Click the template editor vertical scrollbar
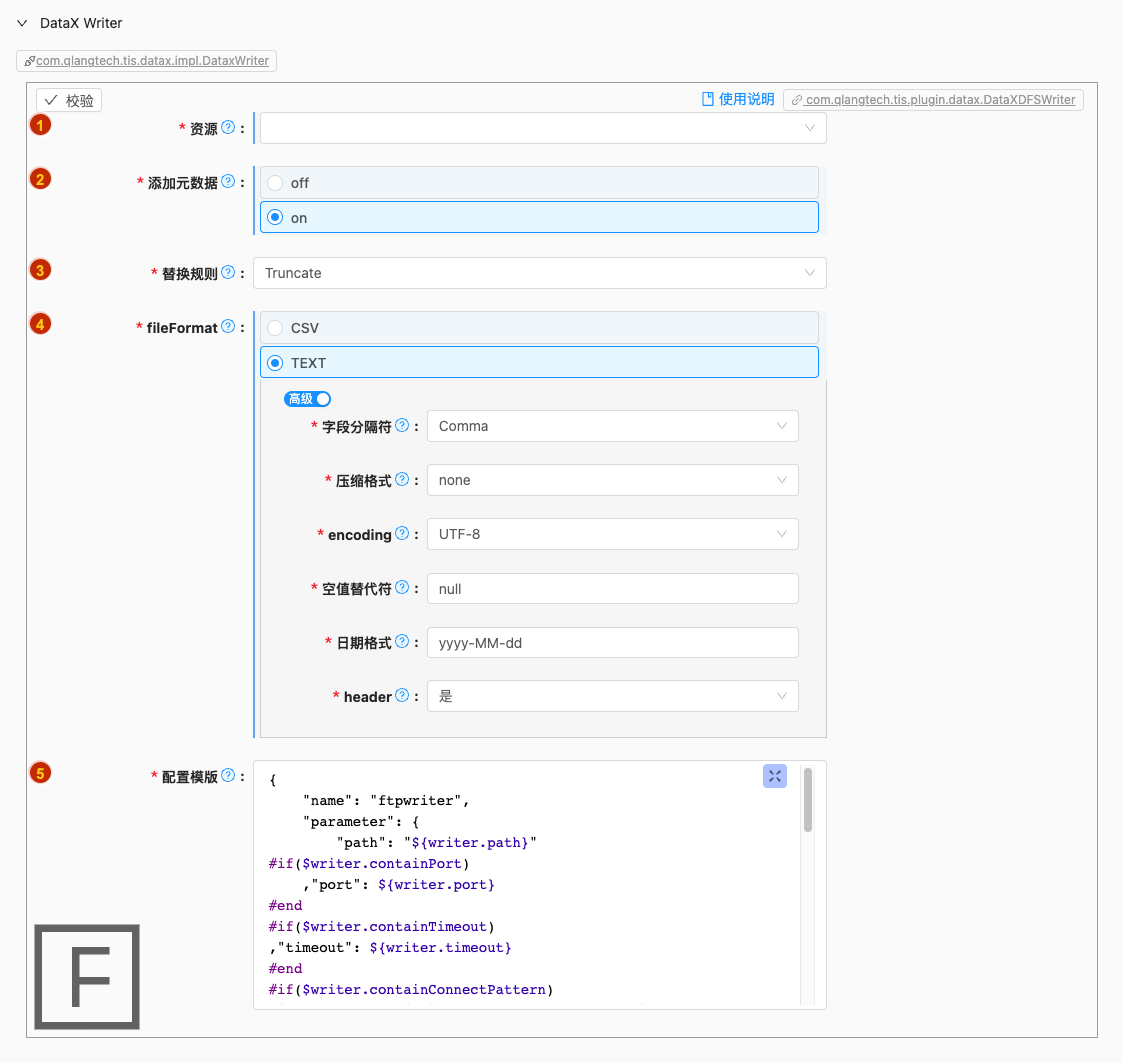1123x1063 pixels. point(808,800)
